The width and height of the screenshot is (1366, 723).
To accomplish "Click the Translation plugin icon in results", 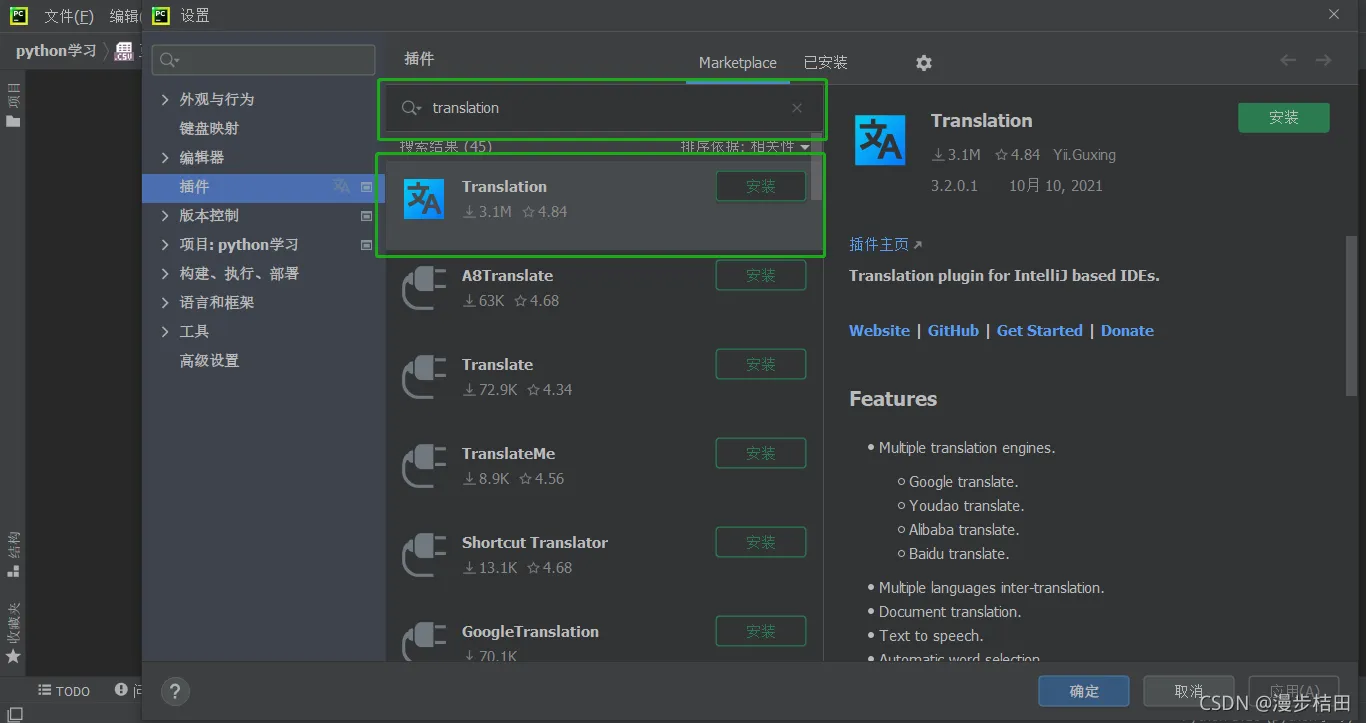I will pyautogui.click(x=424, y=199).
